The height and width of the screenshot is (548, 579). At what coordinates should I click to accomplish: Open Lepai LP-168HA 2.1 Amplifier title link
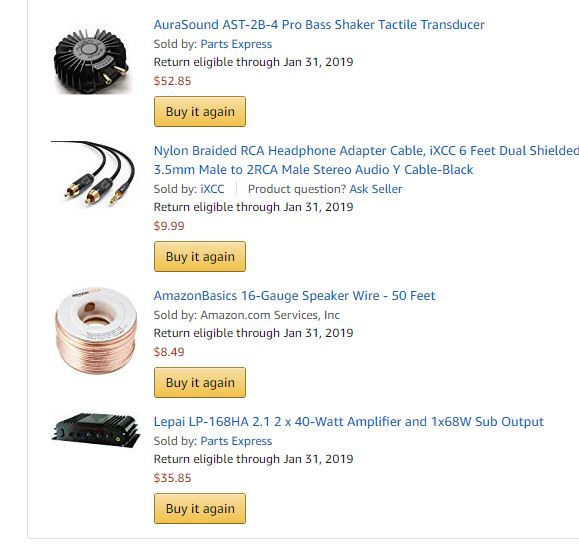tap(349, 422)
